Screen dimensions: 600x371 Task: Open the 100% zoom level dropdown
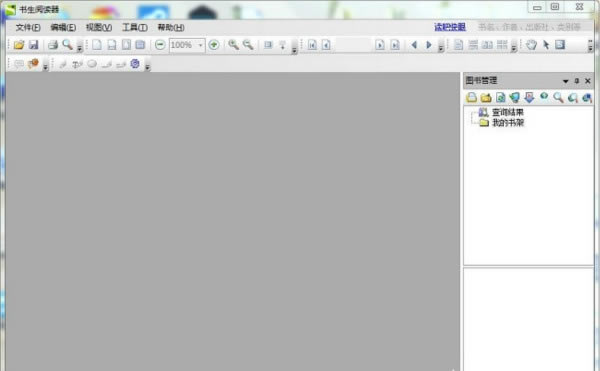click(x=200, y=45)
